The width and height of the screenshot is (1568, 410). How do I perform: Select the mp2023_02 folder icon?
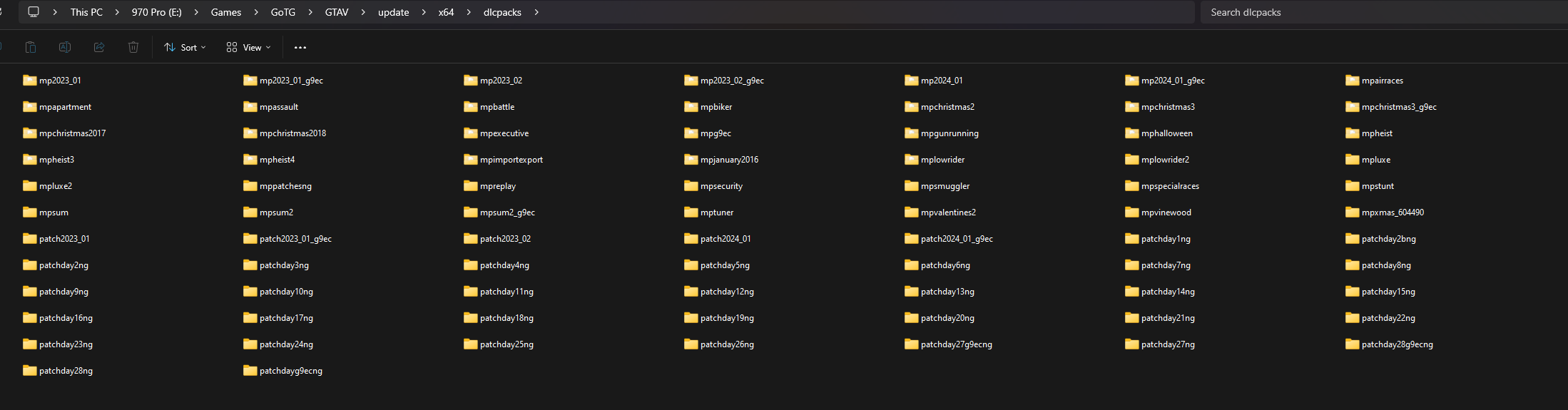coord(471,80)
